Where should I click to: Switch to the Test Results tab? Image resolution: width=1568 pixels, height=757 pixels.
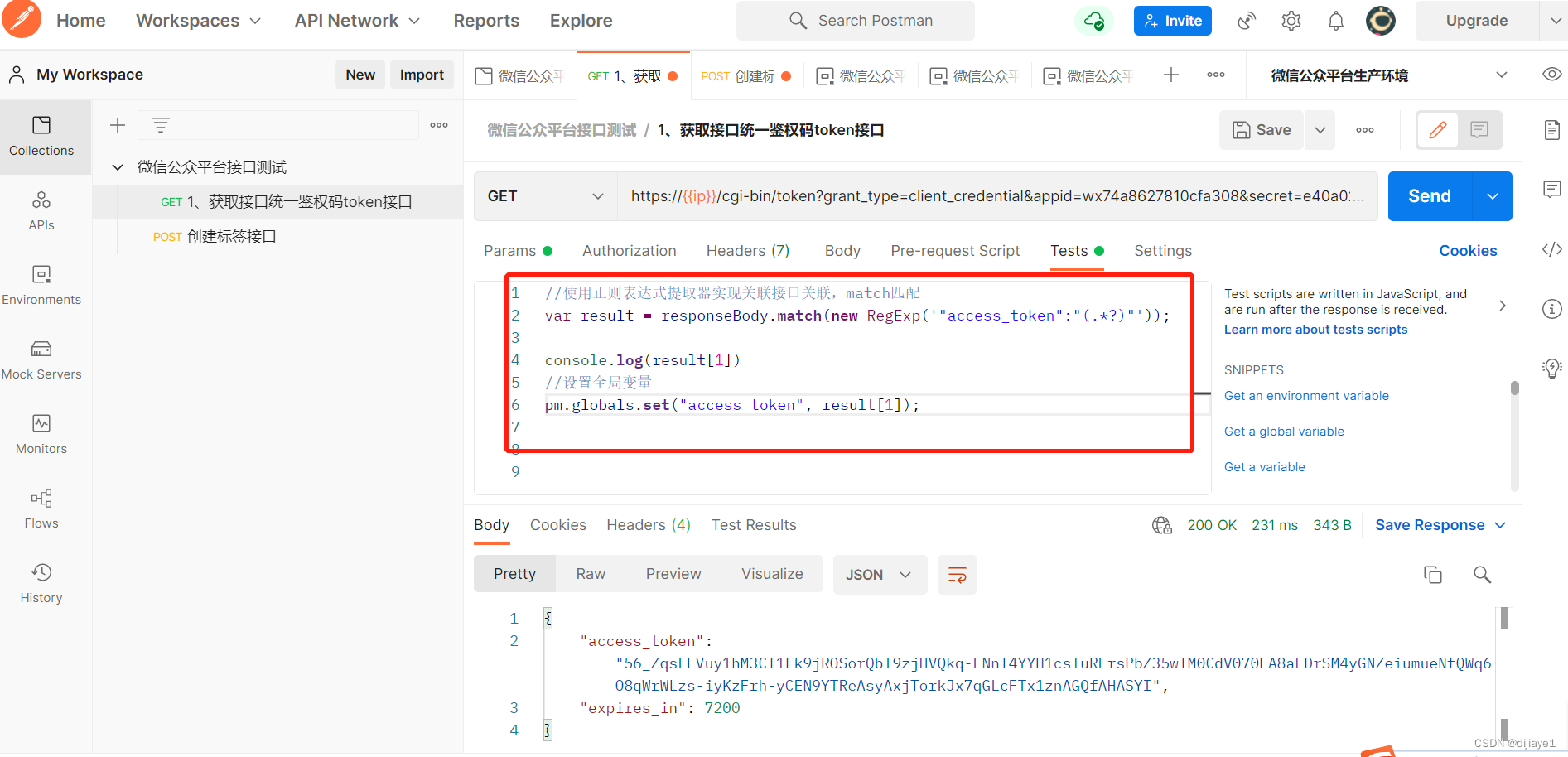pos(754,525)
